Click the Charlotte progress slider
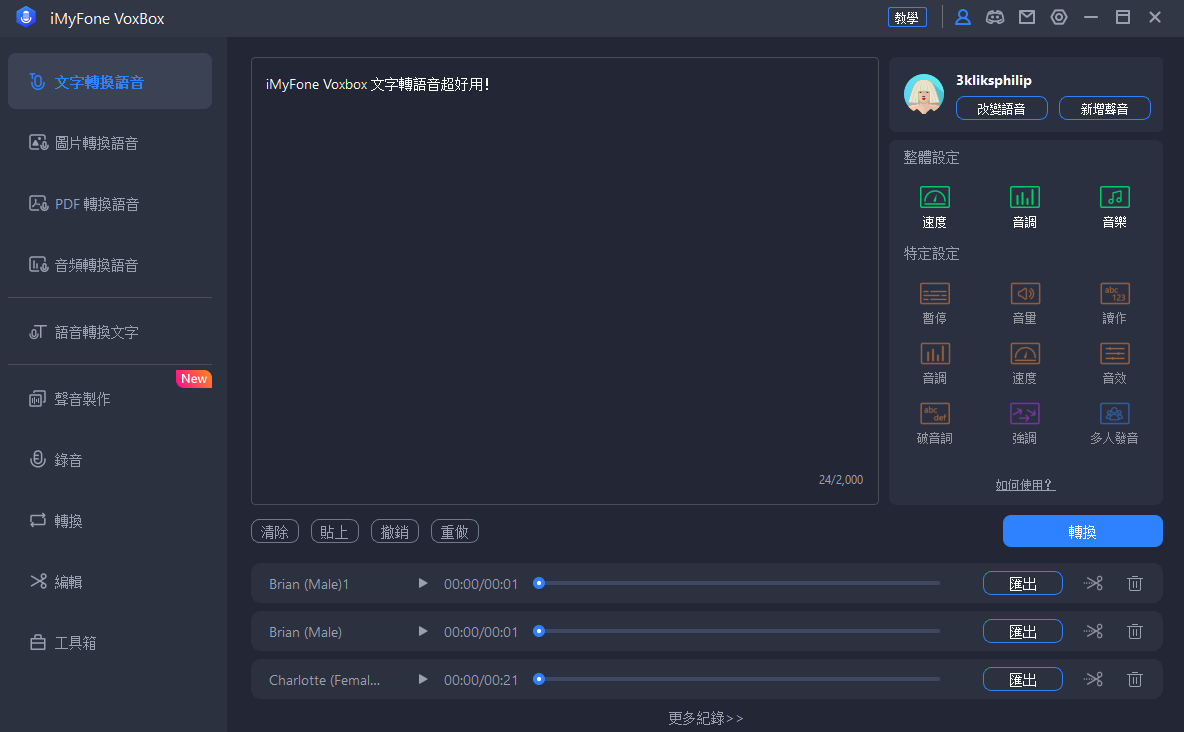 click(x=737, y=679)
